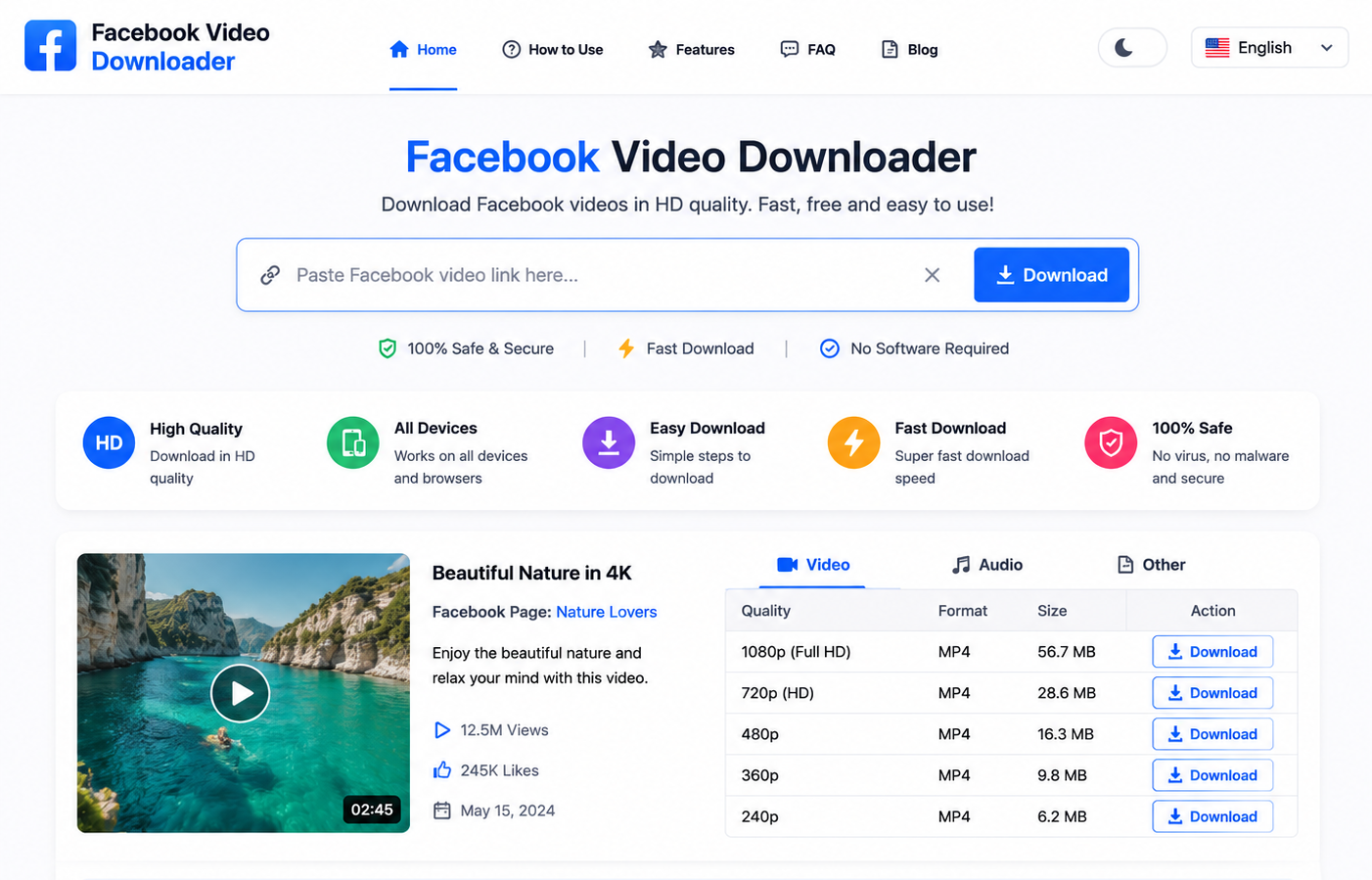Click the 28.6 MB size cell

1067,693
